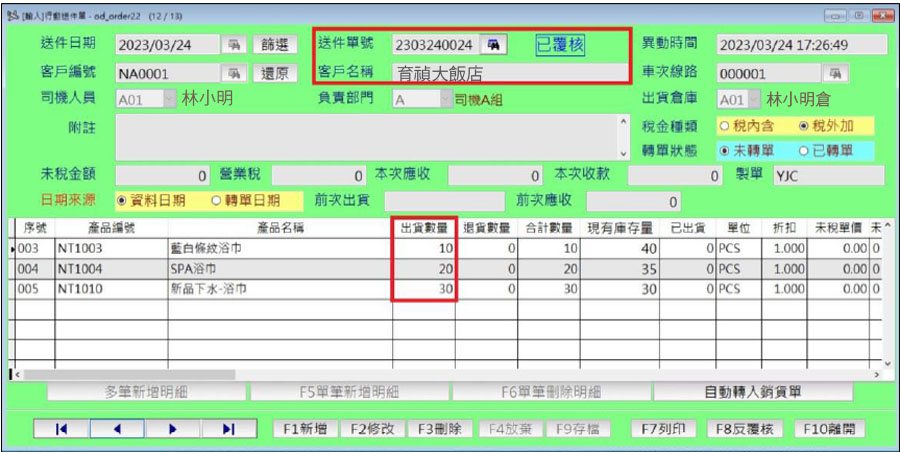
Task: Click the 送件單號 2303240024 field
Action: [x=436, y=45]
